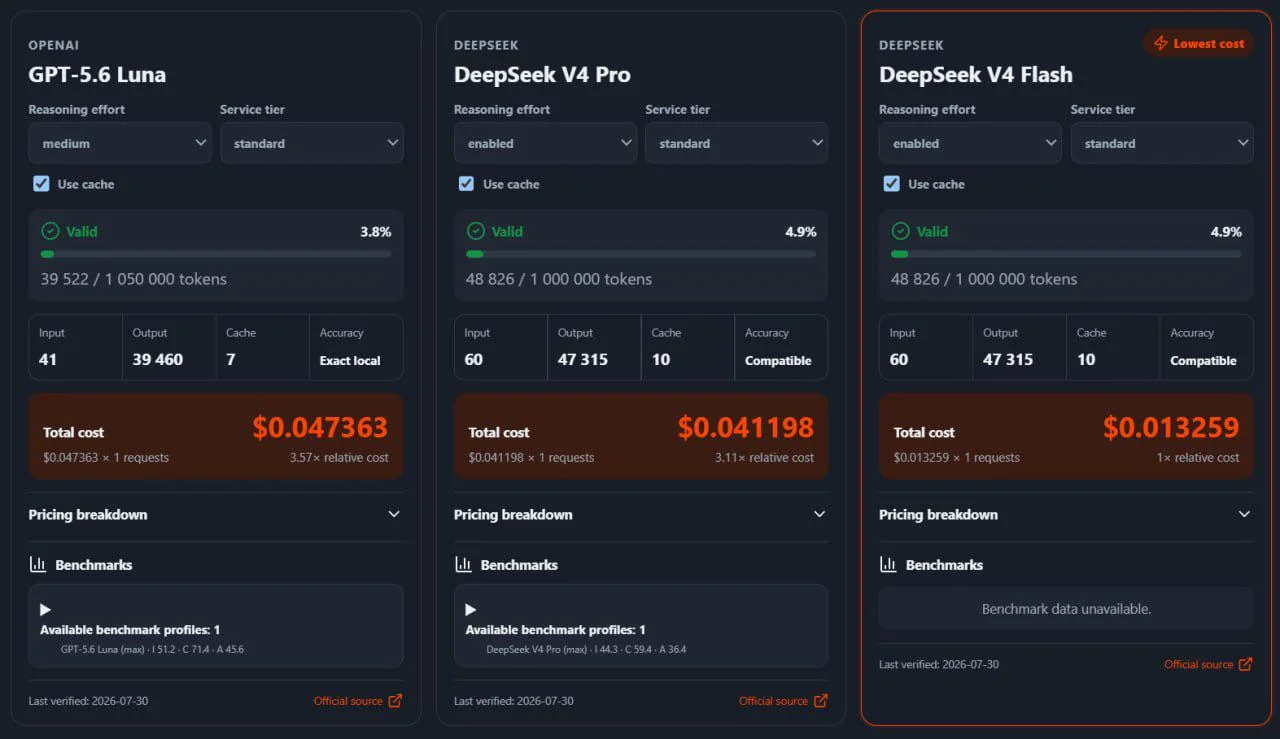This screenshot has width=1280, height=739.
Task: Click lightning icon in Lowest cost badge
Action: click(1161, 43)
